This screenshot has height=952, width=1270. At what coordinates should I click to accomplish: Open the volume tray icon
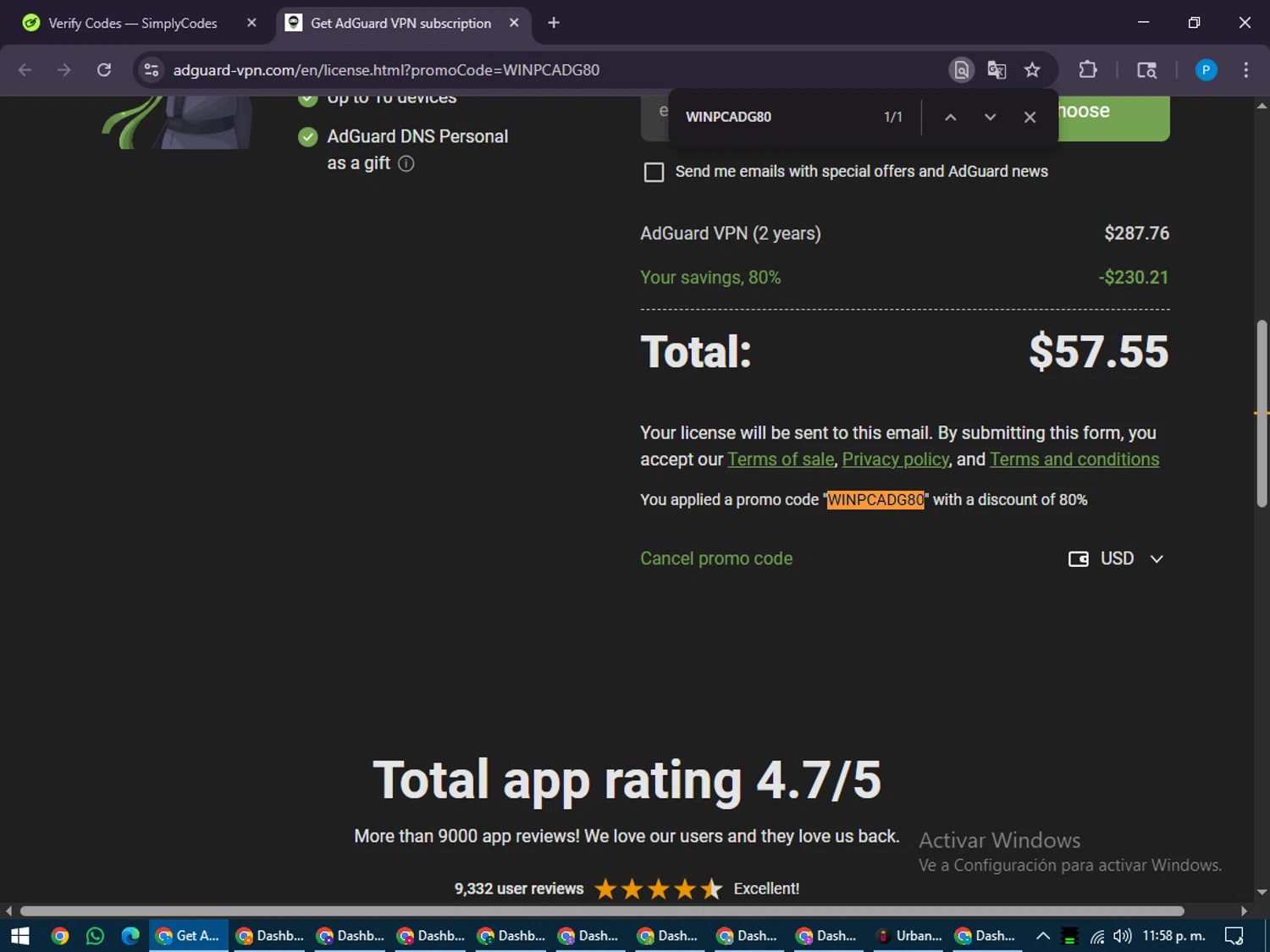1123,936
